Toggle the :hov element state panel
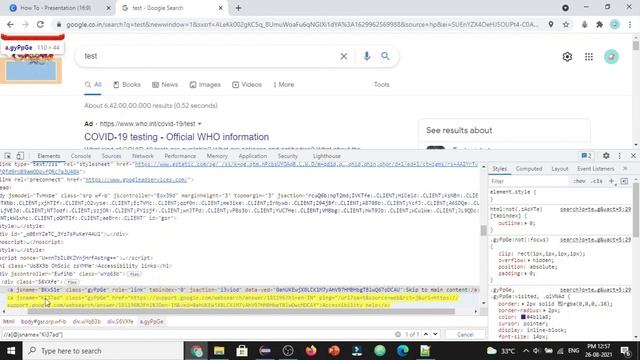 (x=579, y=181)
